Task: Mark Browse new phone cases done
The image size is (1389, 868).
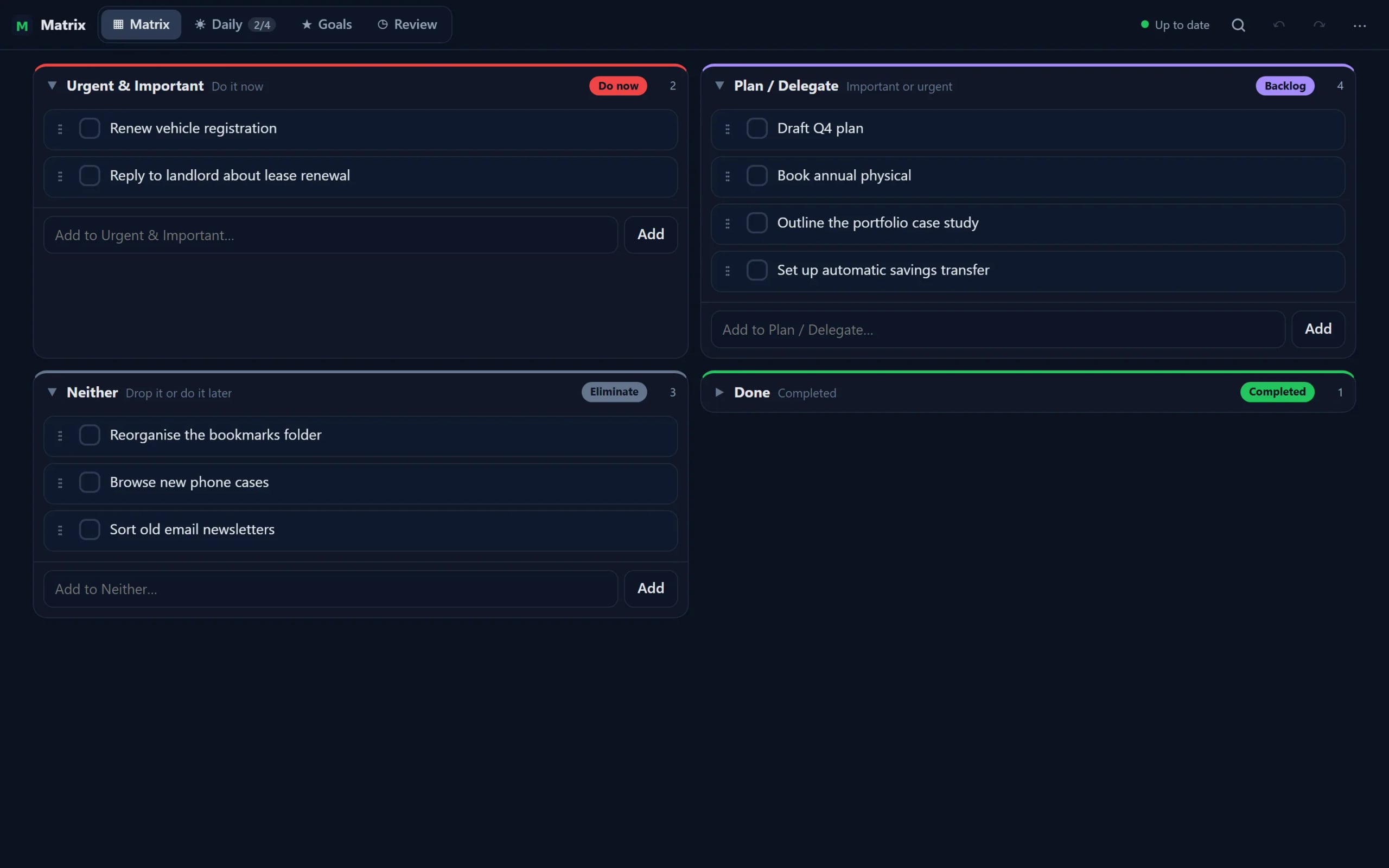Action: click(90, 482)
